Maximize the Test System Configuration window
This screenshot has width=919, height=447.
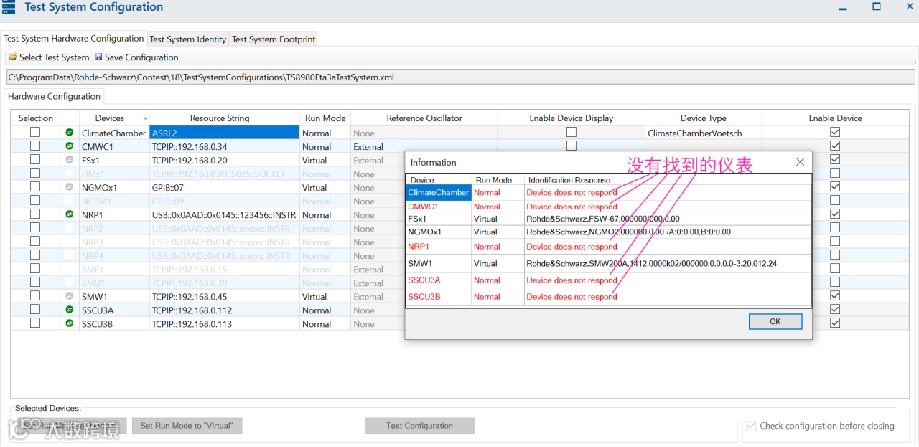[x=877, y=7]
